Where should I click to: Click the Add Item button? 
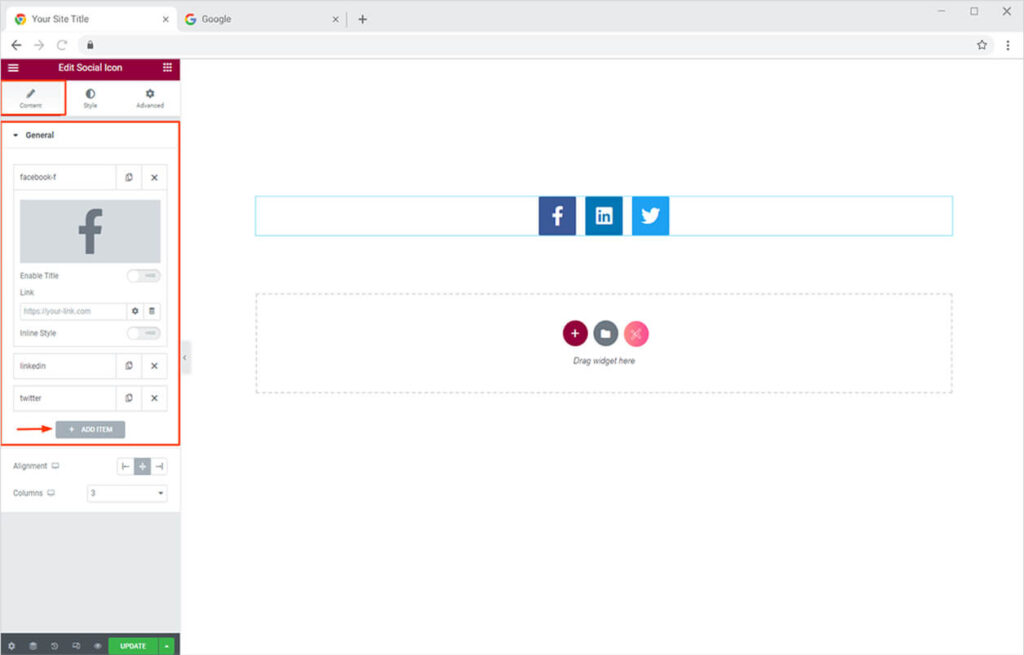pyautogui.click(x=90, y=429)
